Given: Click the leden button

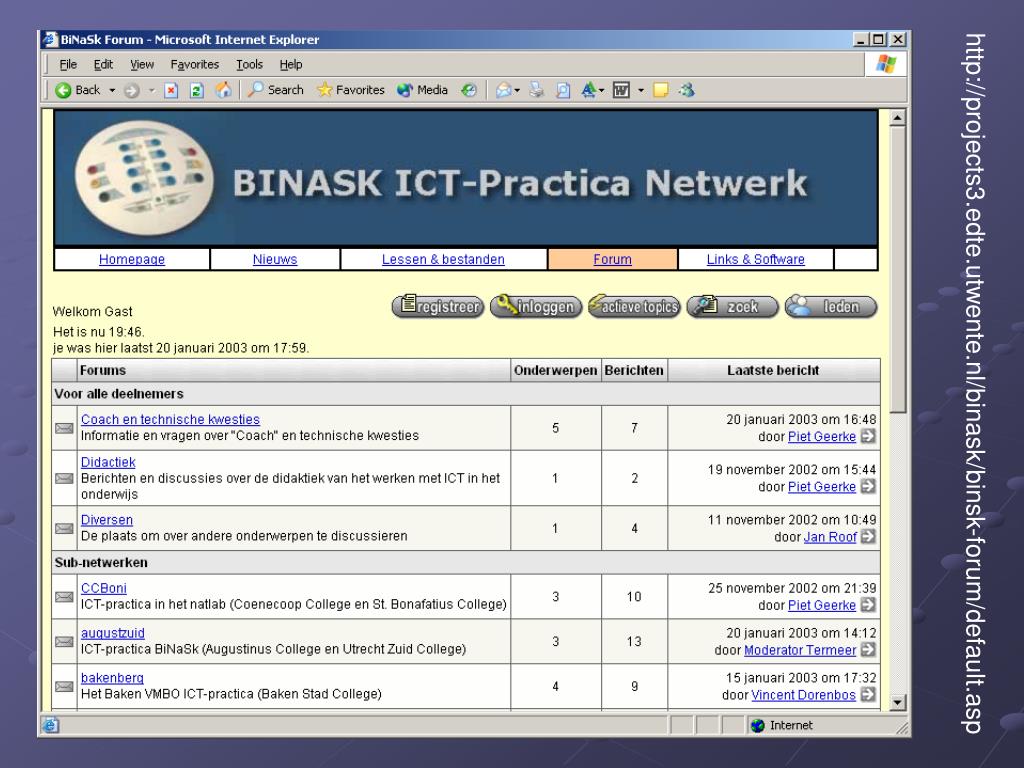Looking at the screenshot, I should [831, 306].
